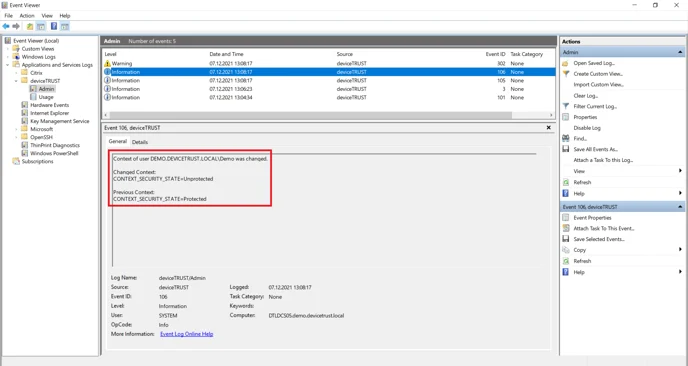Click Import Custom View action
The image size is (688, 366).
[598, 85]
